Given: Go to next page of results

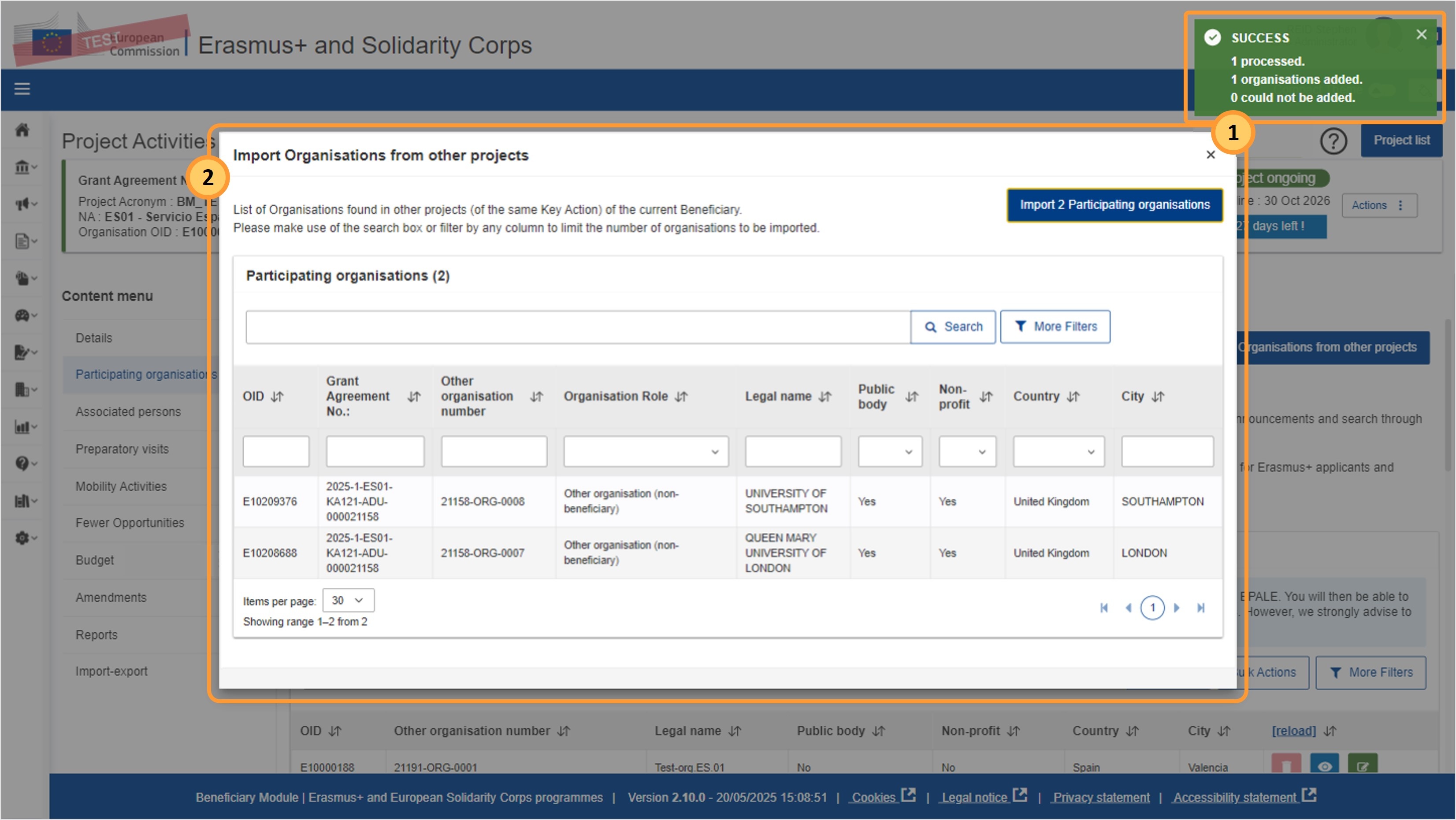Looking at the screenshot, I should (x=1177, y=608).
